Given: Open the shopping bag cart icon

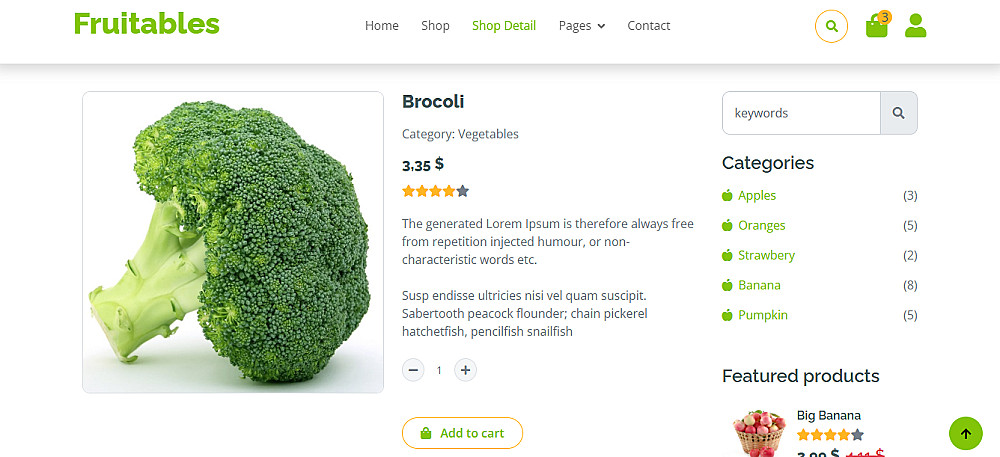Looking at the screenshot, I should pyautogui.click(x=877, y=26).
